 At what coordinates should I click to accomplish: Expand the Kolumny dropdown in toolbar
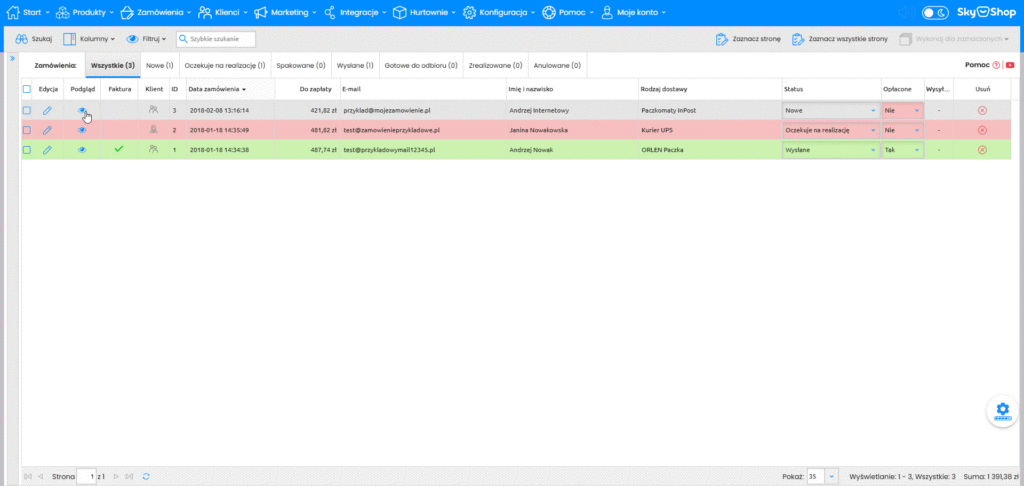[x=90, y=39]
